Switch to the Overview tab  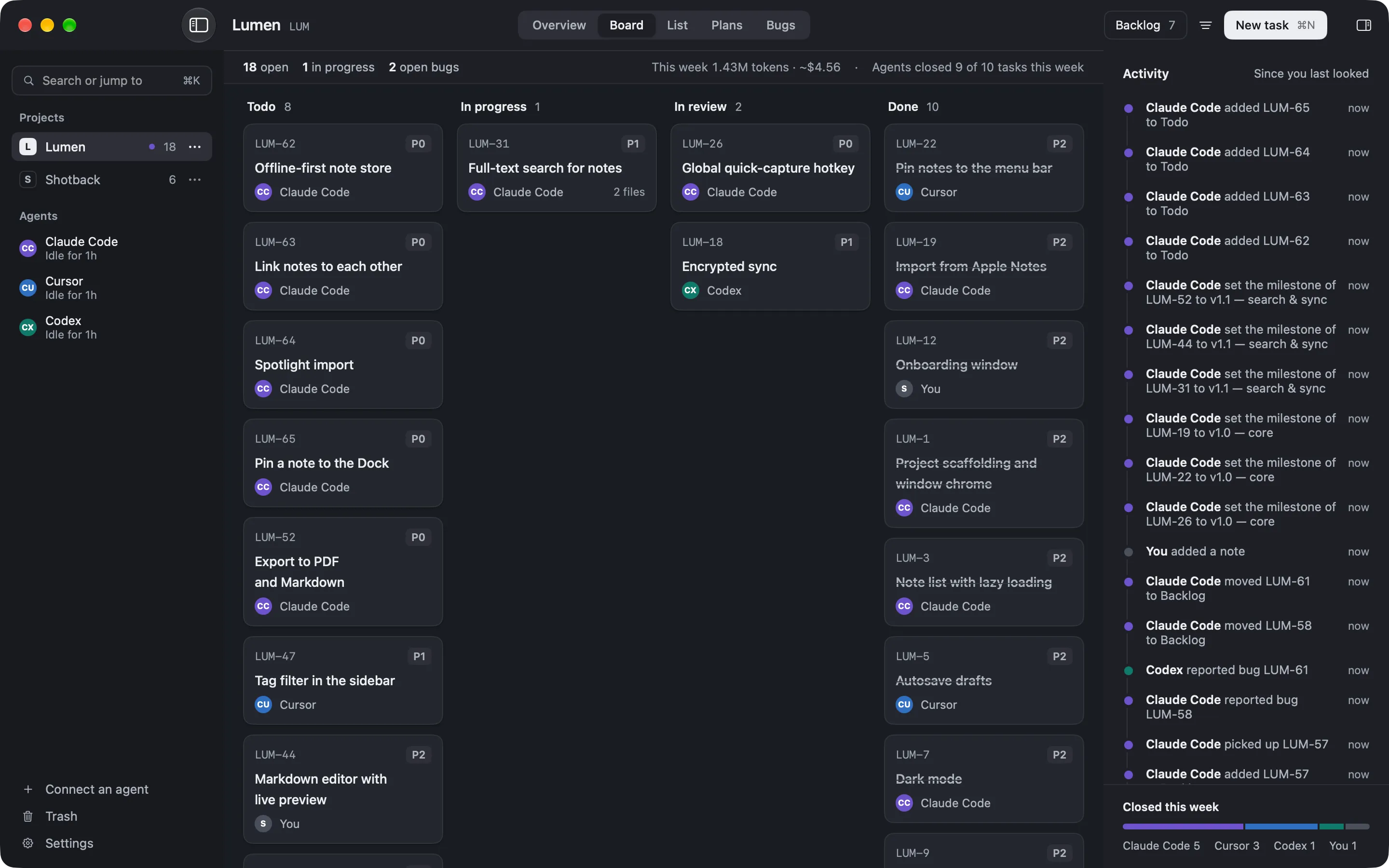click(x=559, y=25)
